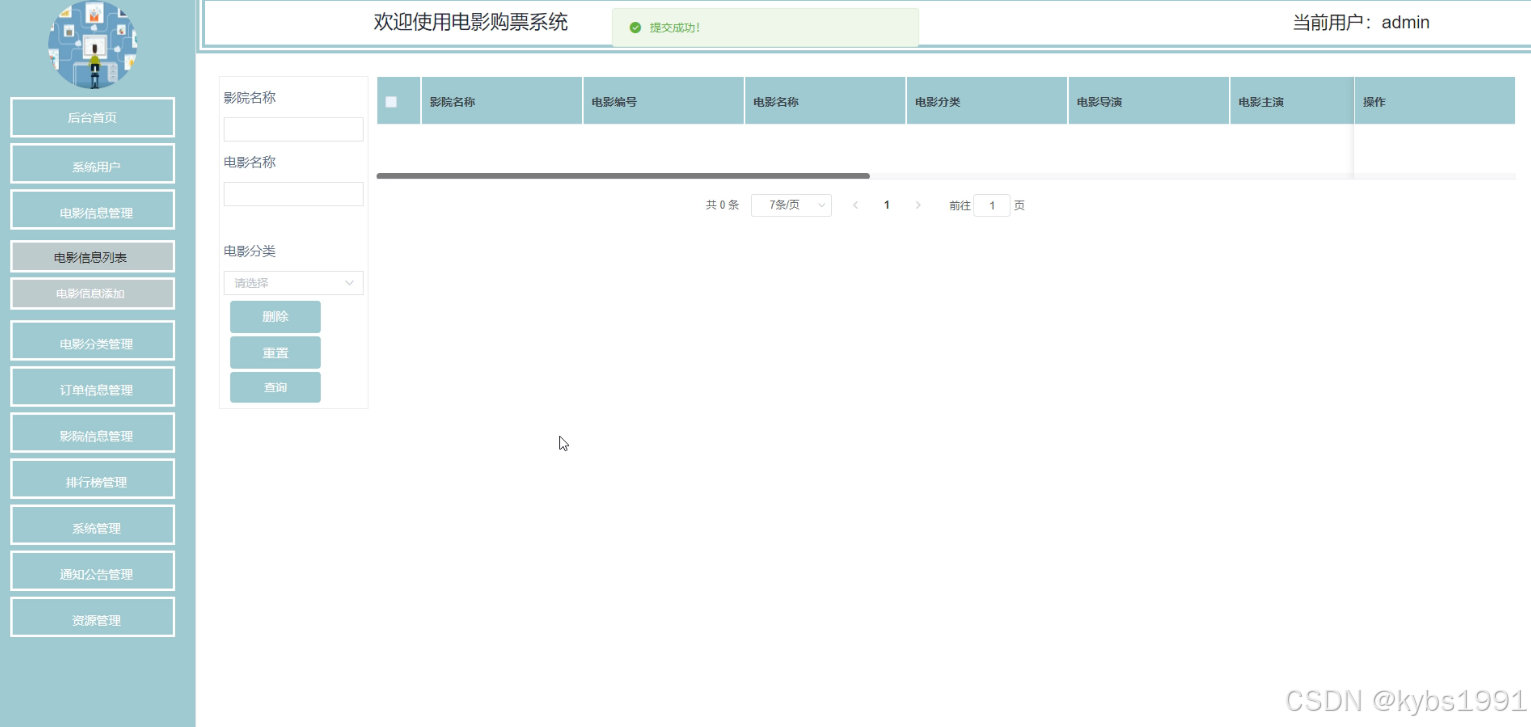The height and width of the screenshot is (727, 1531).
Task: Expand 电影分类管理 sidebar menu
Action: point(92,340)
